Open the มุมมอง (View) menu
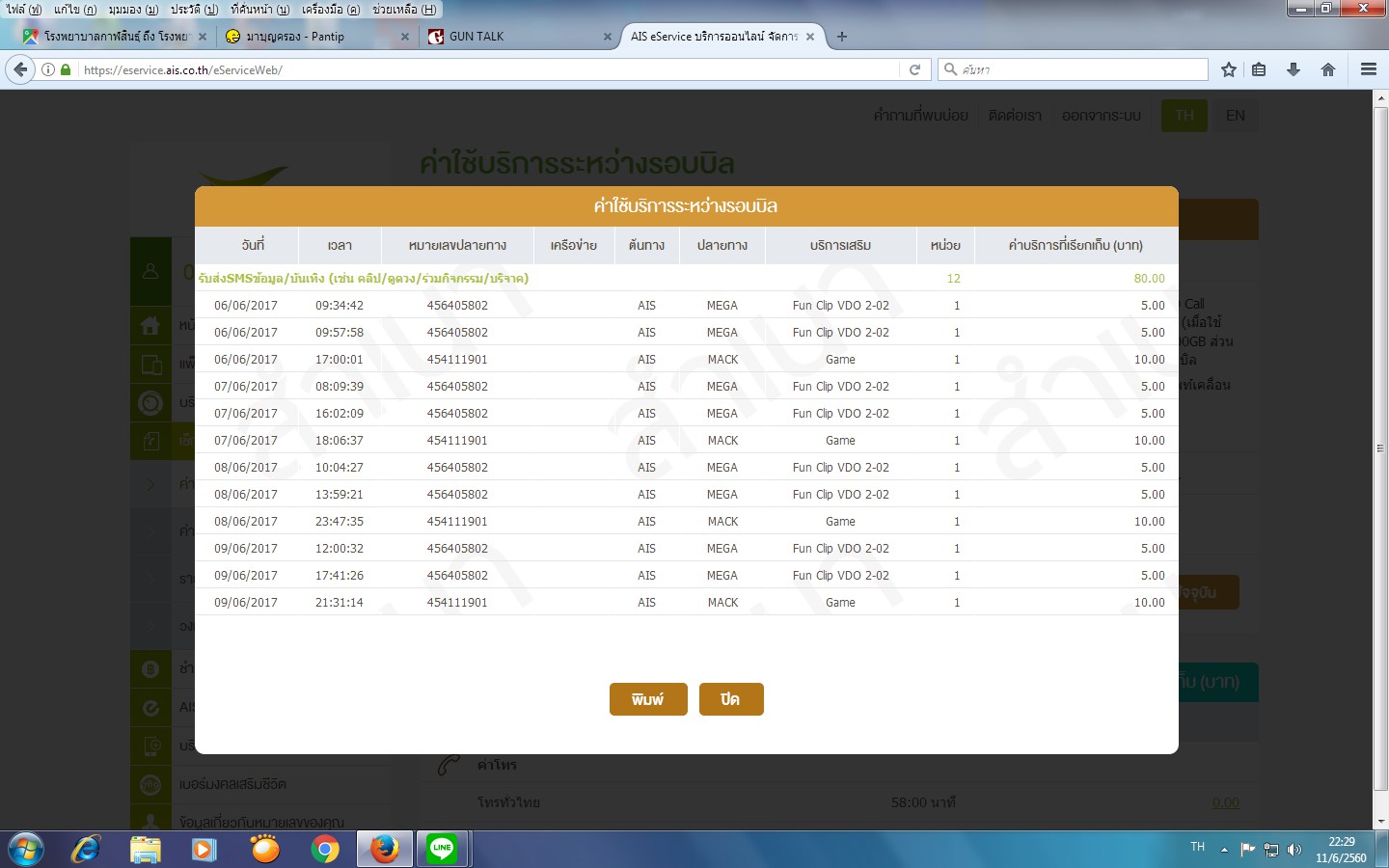 point(133,9)
